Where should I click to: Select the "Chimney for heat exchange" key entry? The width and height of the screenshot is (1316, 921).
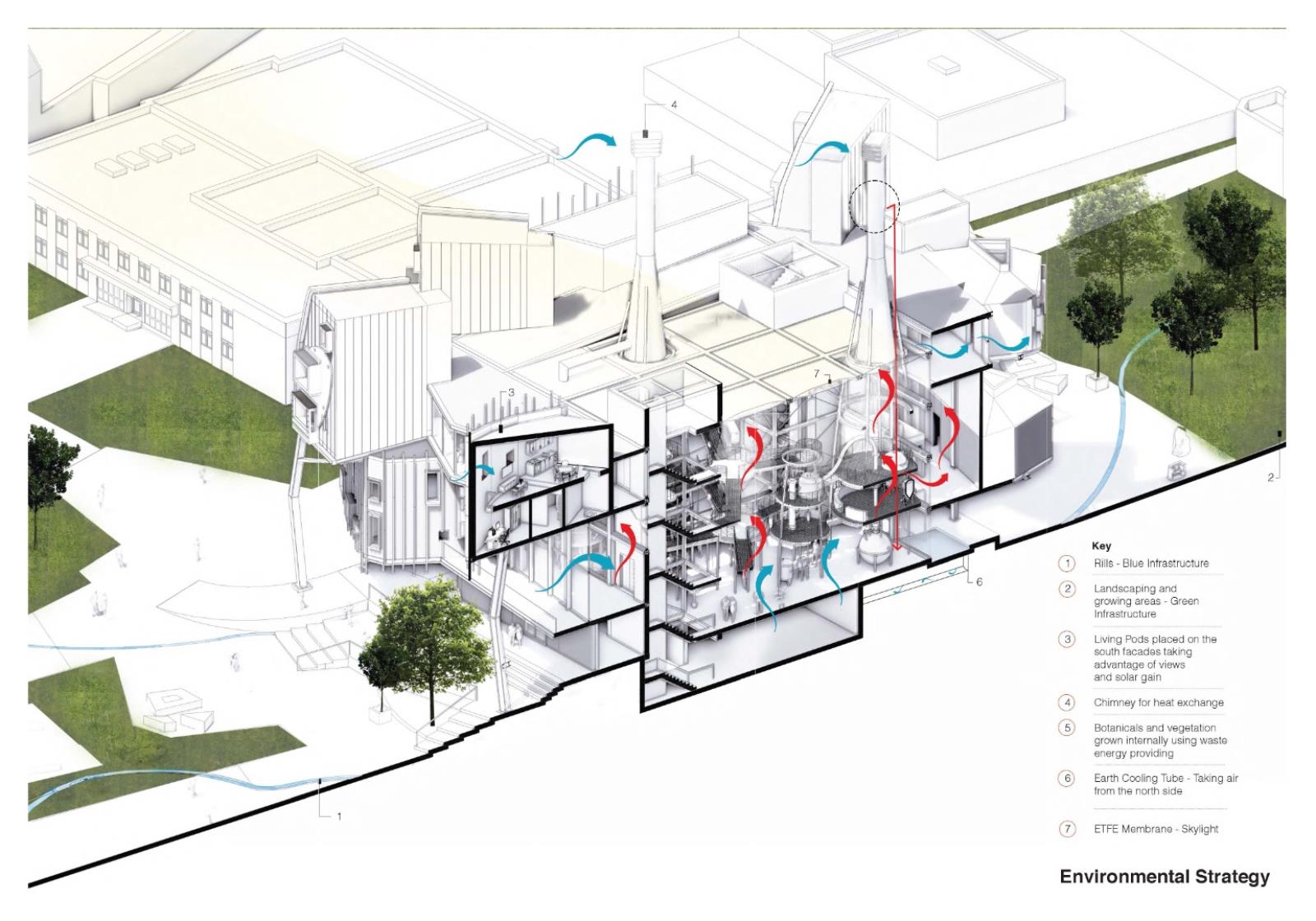[1158, 702]
